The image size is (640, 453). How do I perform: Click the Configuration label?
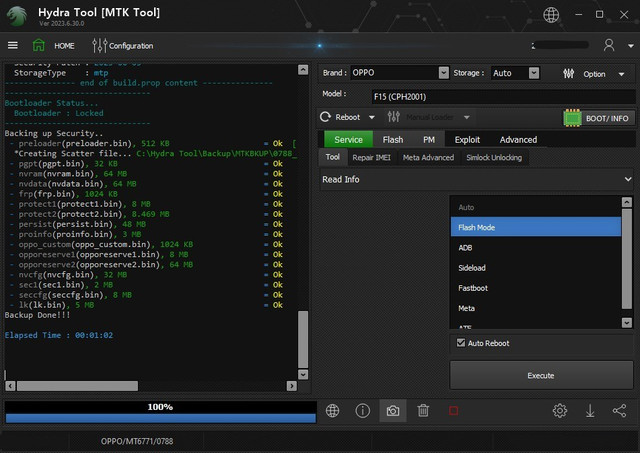pyautogui.click(x=131, y=46)
